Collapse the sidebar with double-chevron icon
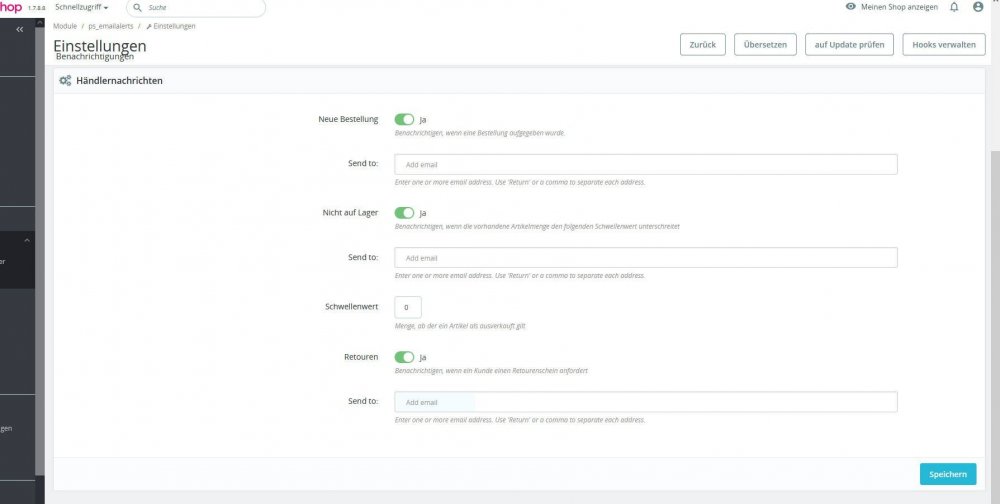This screenshot has height=504, width=1000. click(20, 30)
